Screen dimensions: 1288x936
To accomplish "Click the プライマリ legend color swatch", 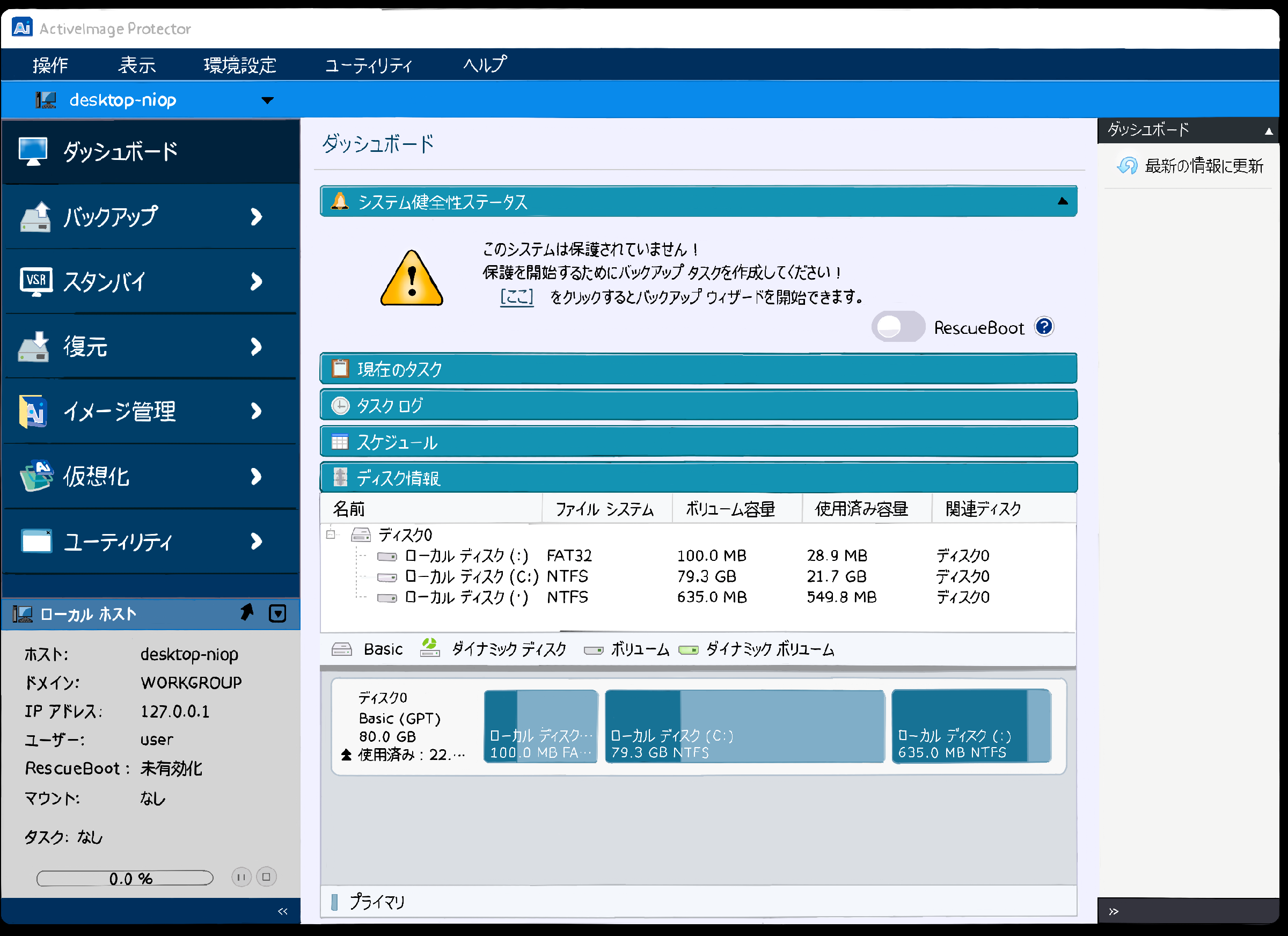I will coord(334,902).
